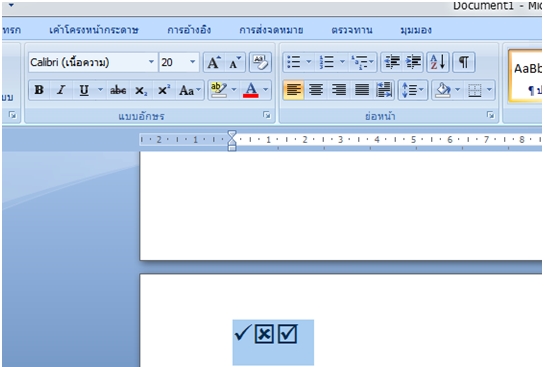Open the Bullets dropdown arrow
Screen dimensions: 546x367
tap(309, 62)
